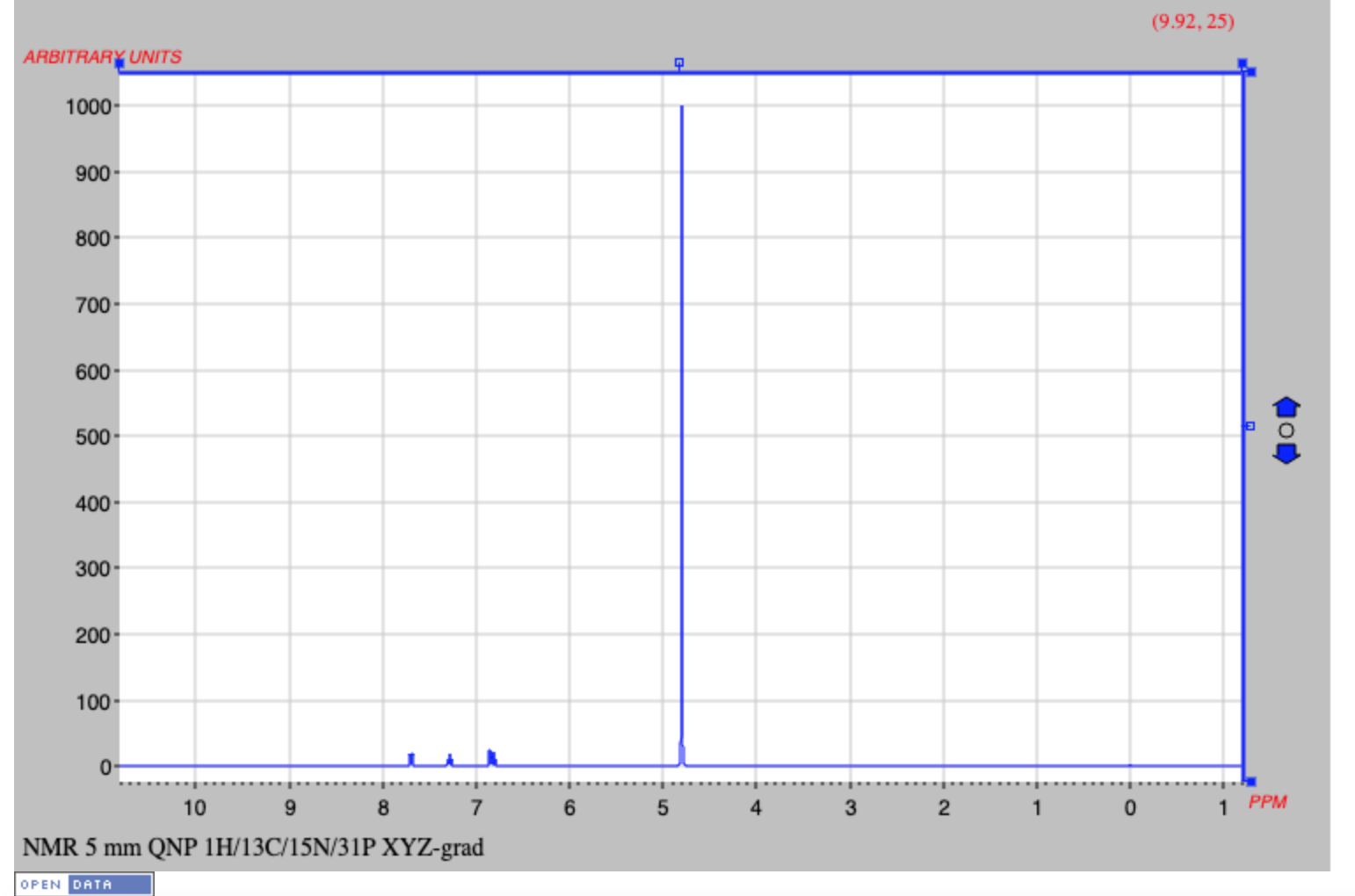Click the bottom-right corner handle of the vertical bar

click(x=1251, y=781)
